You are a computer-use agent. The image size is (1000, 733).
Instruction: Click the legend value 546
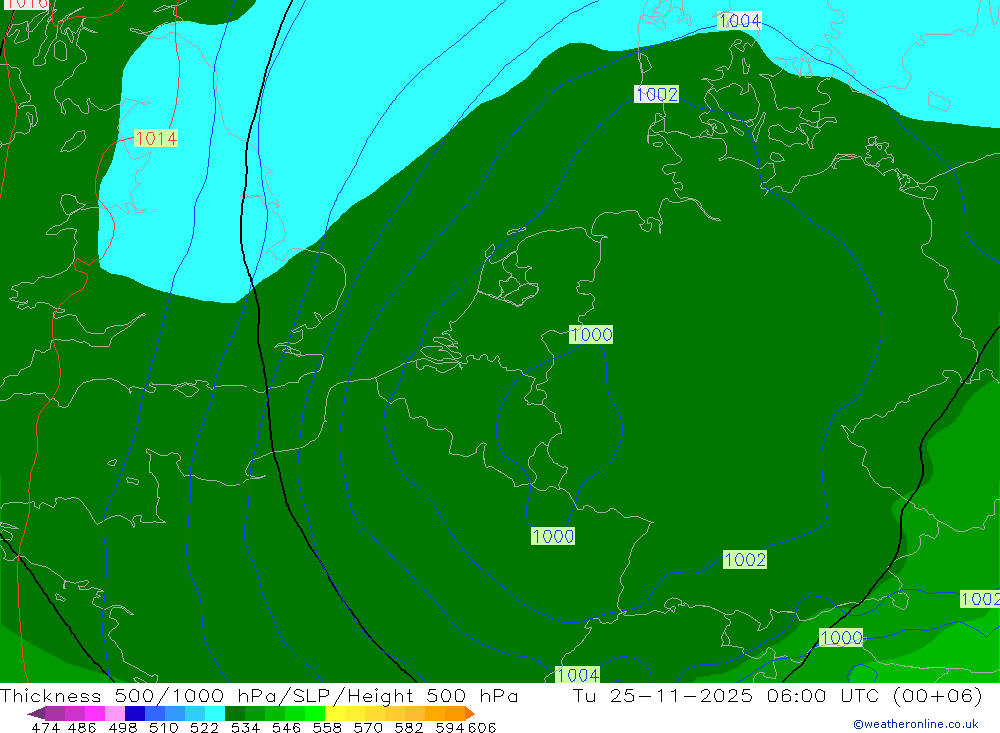[286, 727]
